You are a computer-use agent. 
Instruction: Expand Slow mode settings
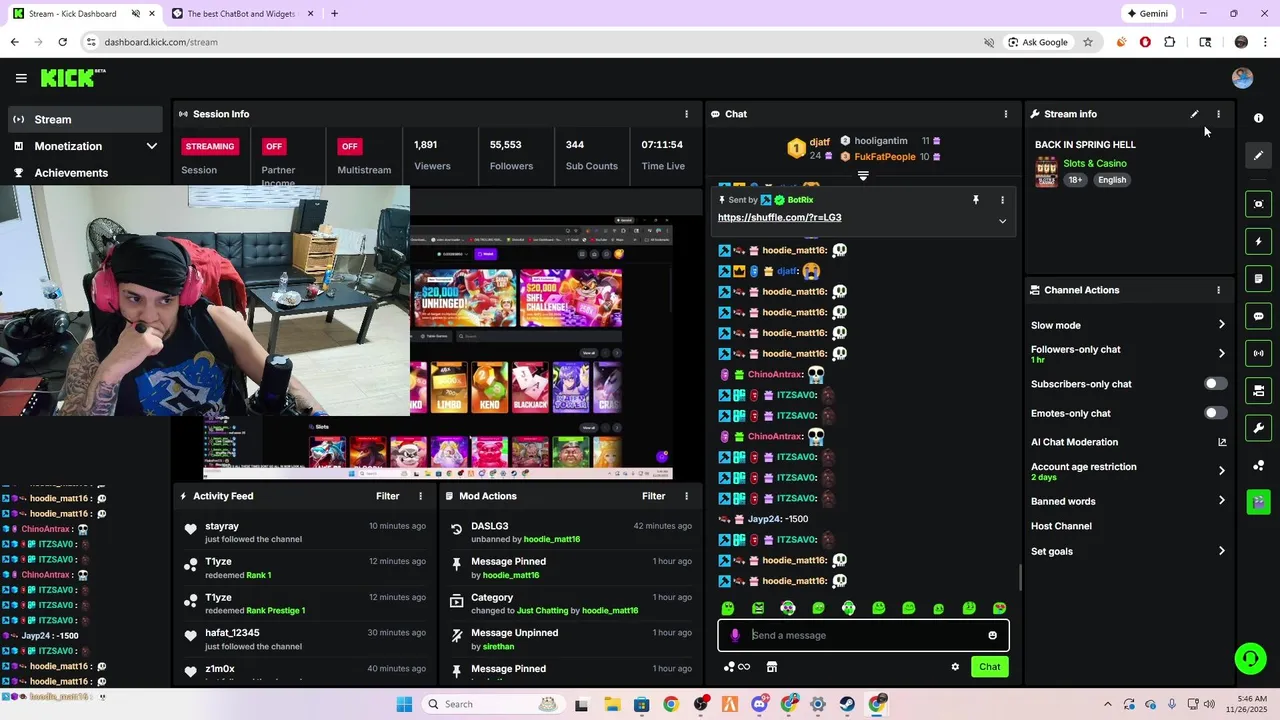1221,325
